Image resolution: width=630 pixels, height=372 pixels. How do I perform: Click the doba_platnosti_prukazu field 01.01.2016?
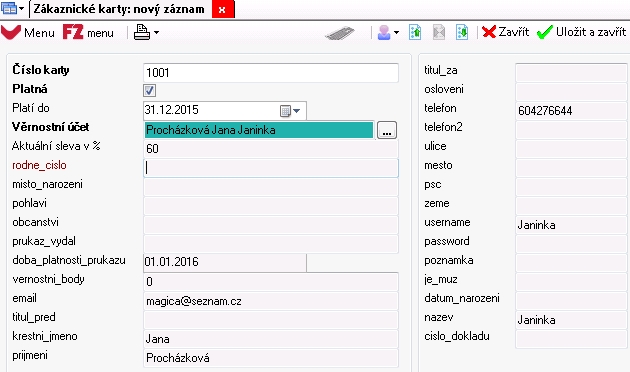pyautogui.click(x=225, y=263)
